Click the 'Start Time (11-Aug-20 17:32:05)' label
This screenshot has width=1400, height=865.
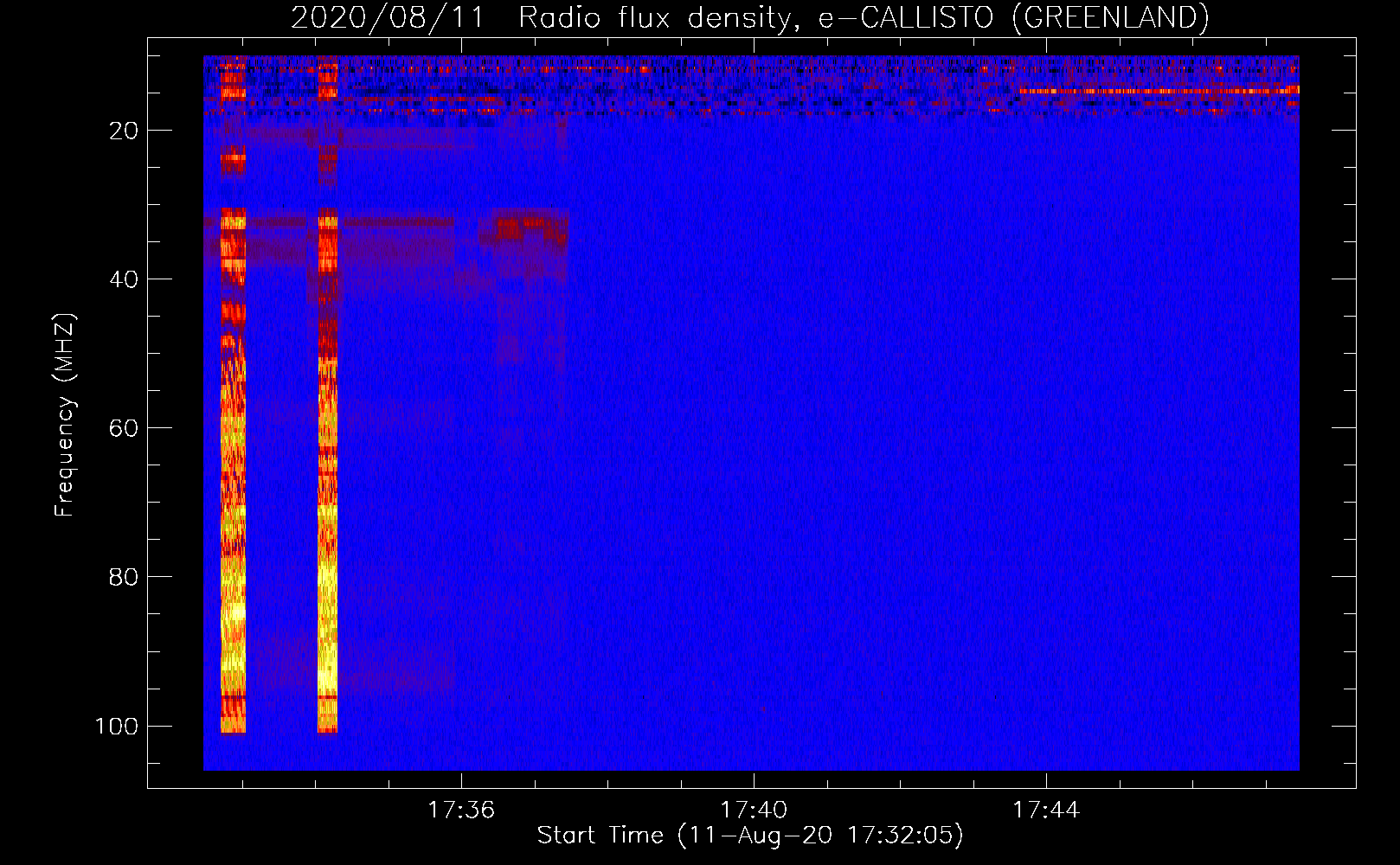750,836
